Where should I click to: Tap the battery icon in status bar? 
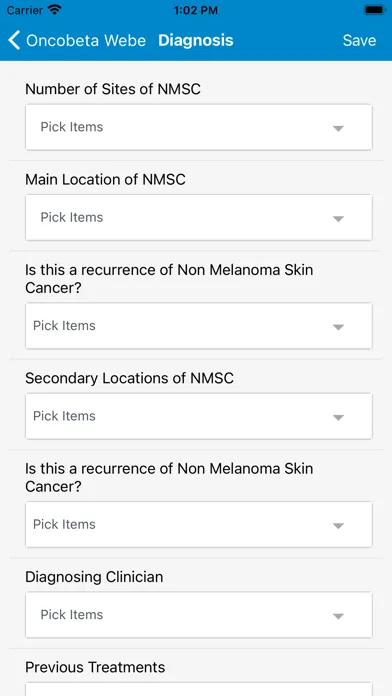(374, 10)
